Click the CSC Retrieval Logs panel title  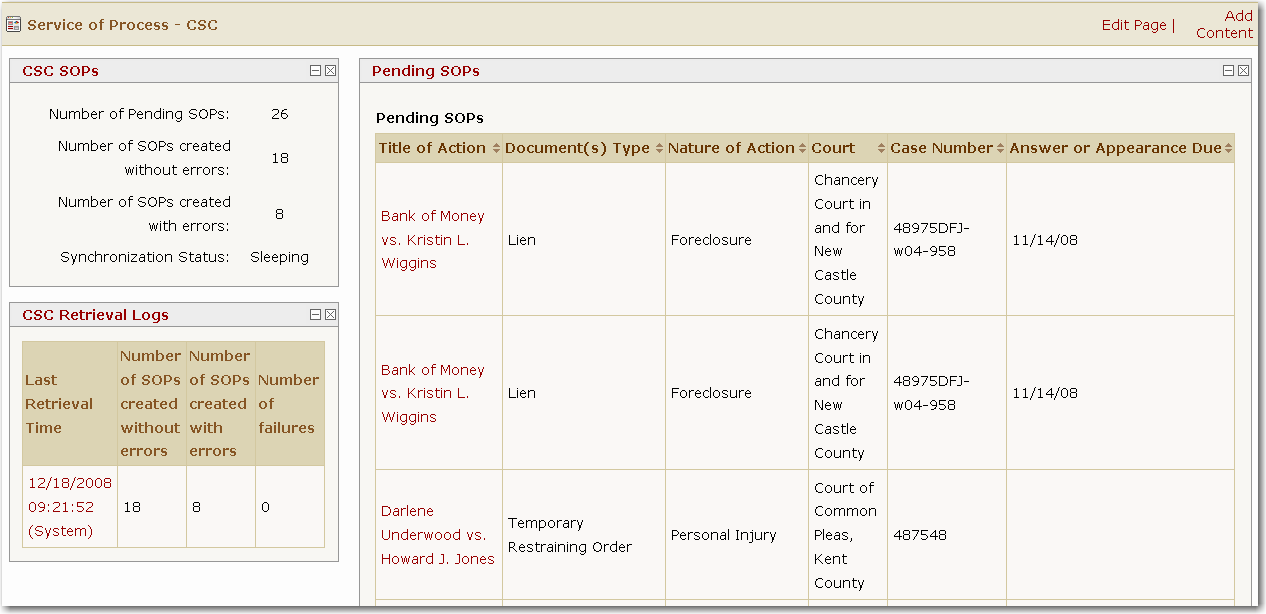point(95,315)
